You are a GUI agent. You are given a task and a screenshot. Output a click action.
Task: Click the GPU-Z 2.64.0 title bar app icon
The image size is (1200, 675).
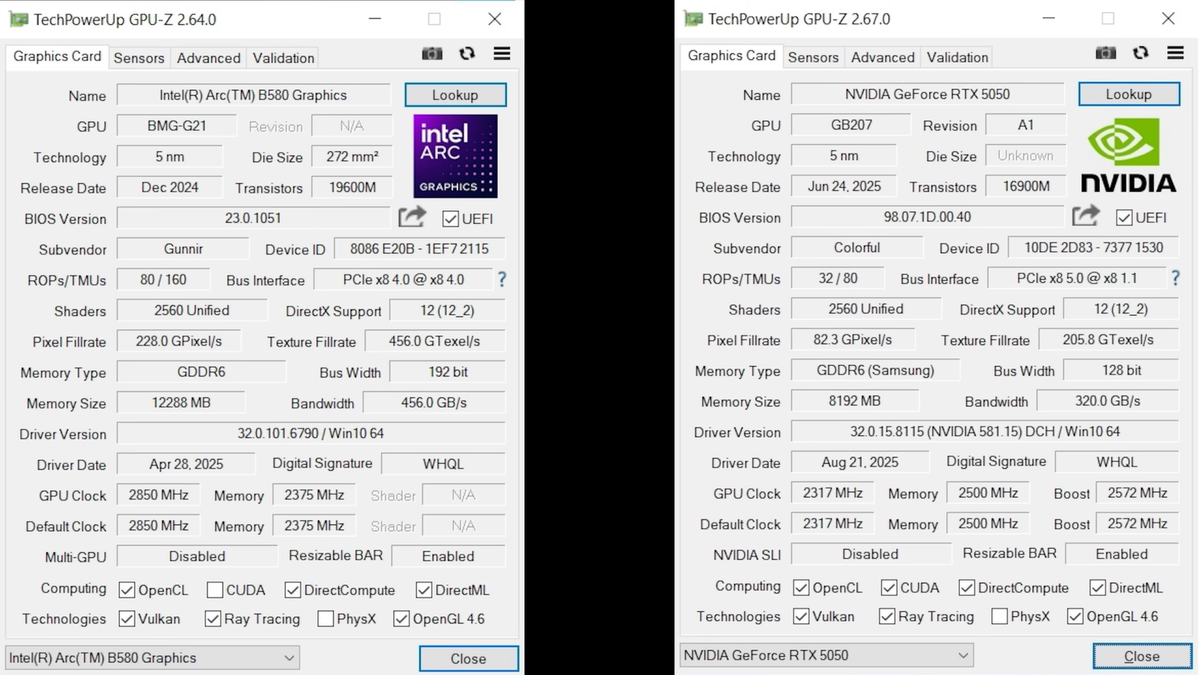click(x=19, y=19)
